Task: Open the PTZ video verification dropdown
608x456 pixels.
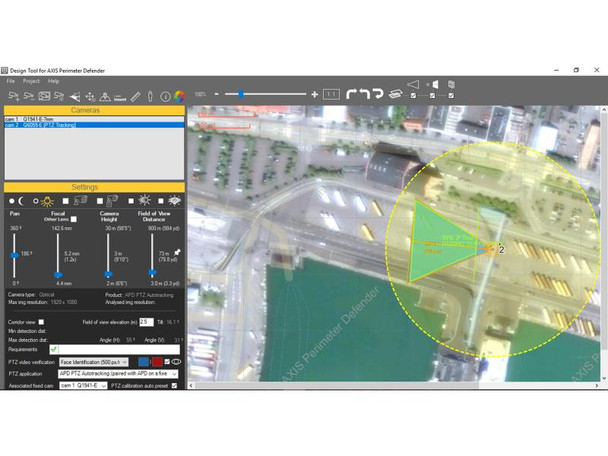Action: pos(94,361)
